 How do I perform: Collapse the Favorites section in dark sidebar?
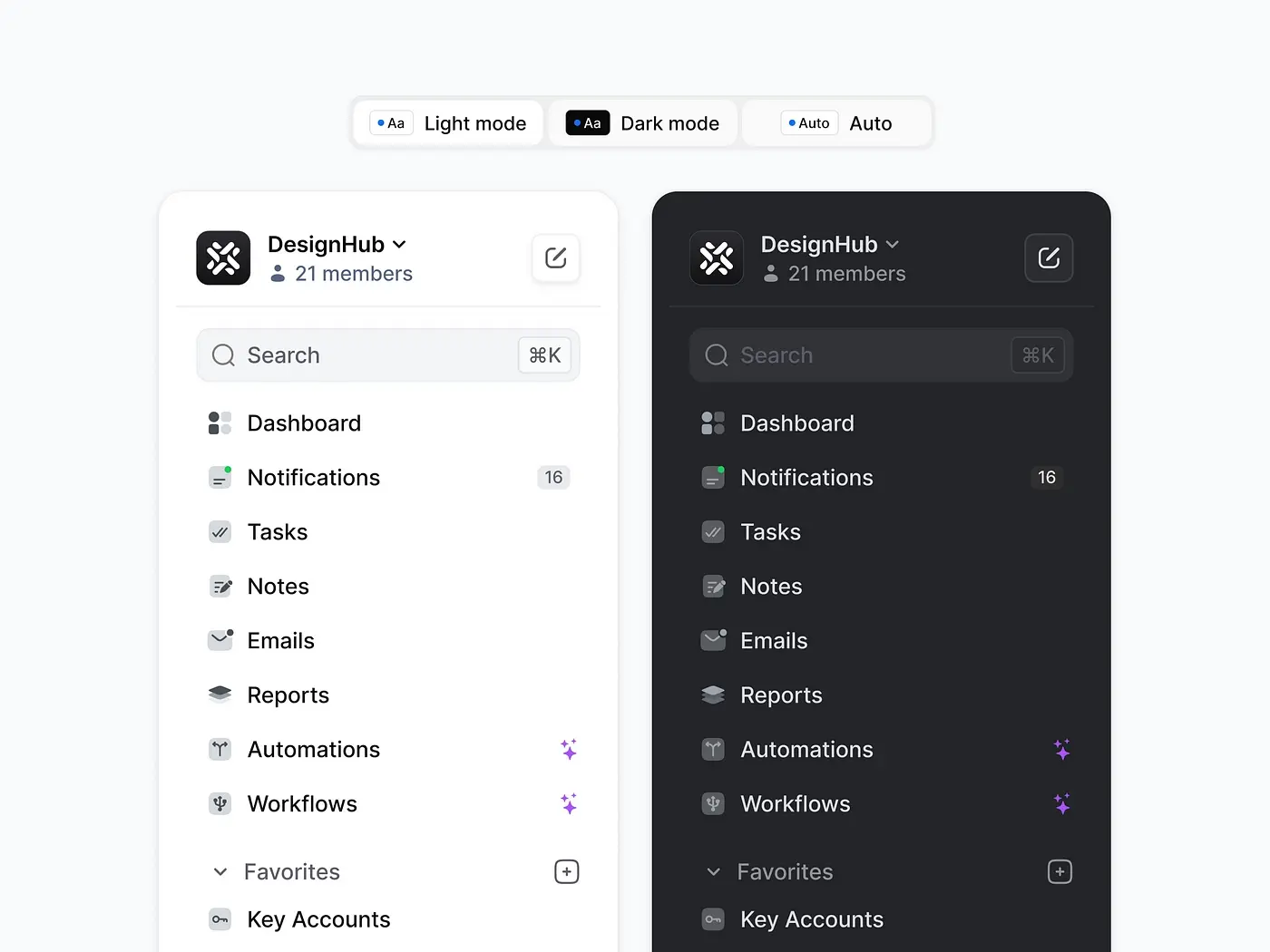click(x=714, y=872)
